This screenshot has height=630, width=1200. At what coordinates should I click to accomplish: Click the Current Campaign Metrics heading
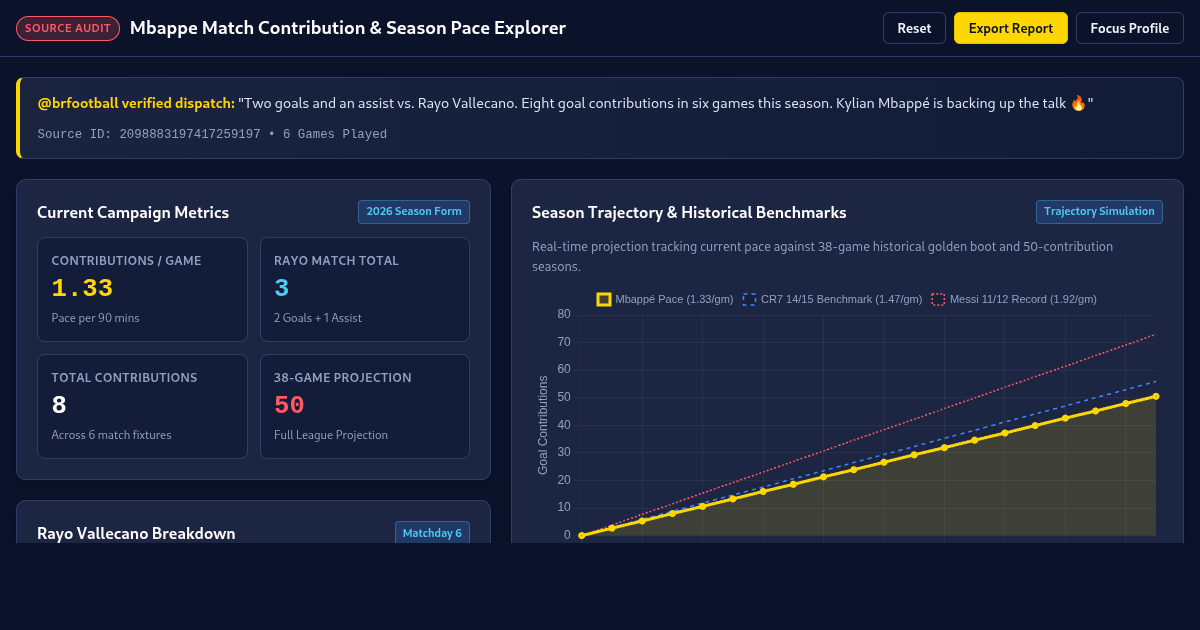point(133,212)
